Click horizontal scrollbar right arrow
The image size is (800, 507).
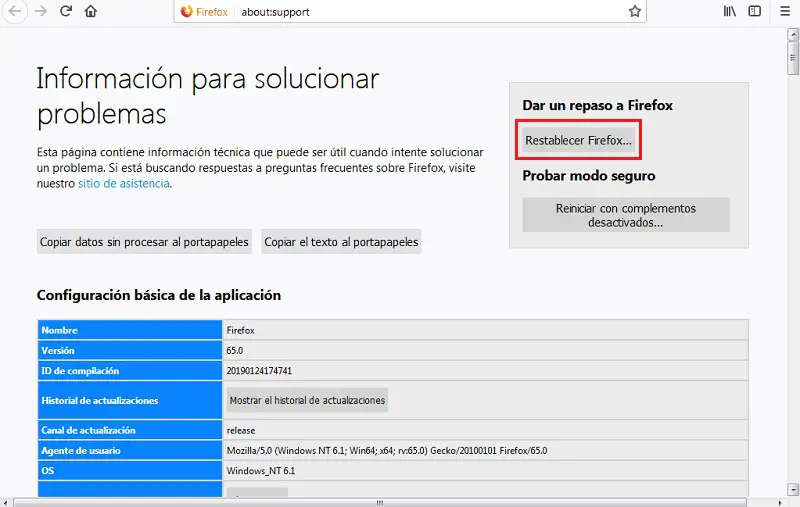tap(780, 503)
